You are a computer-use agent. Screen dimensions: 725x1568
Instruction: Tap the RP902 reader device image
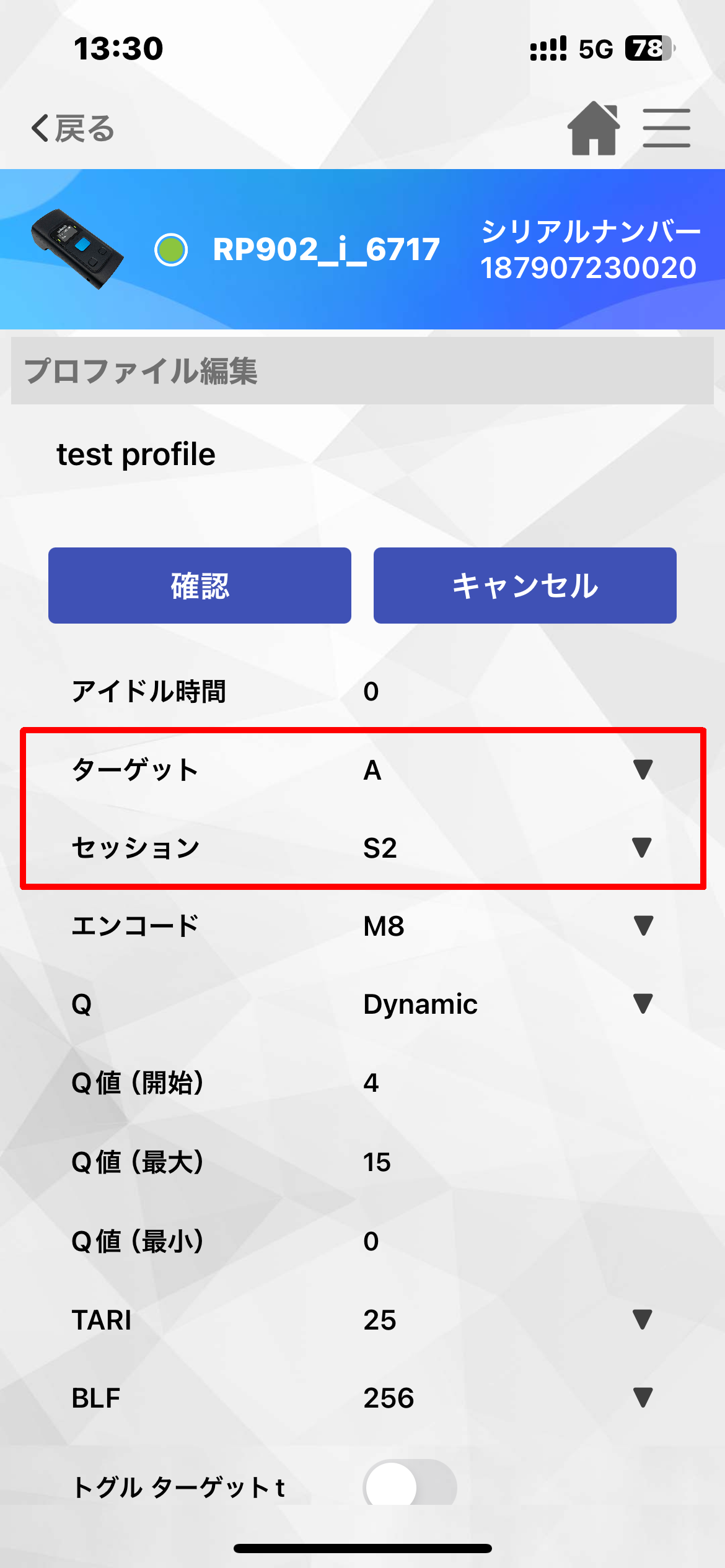[77, 249]
